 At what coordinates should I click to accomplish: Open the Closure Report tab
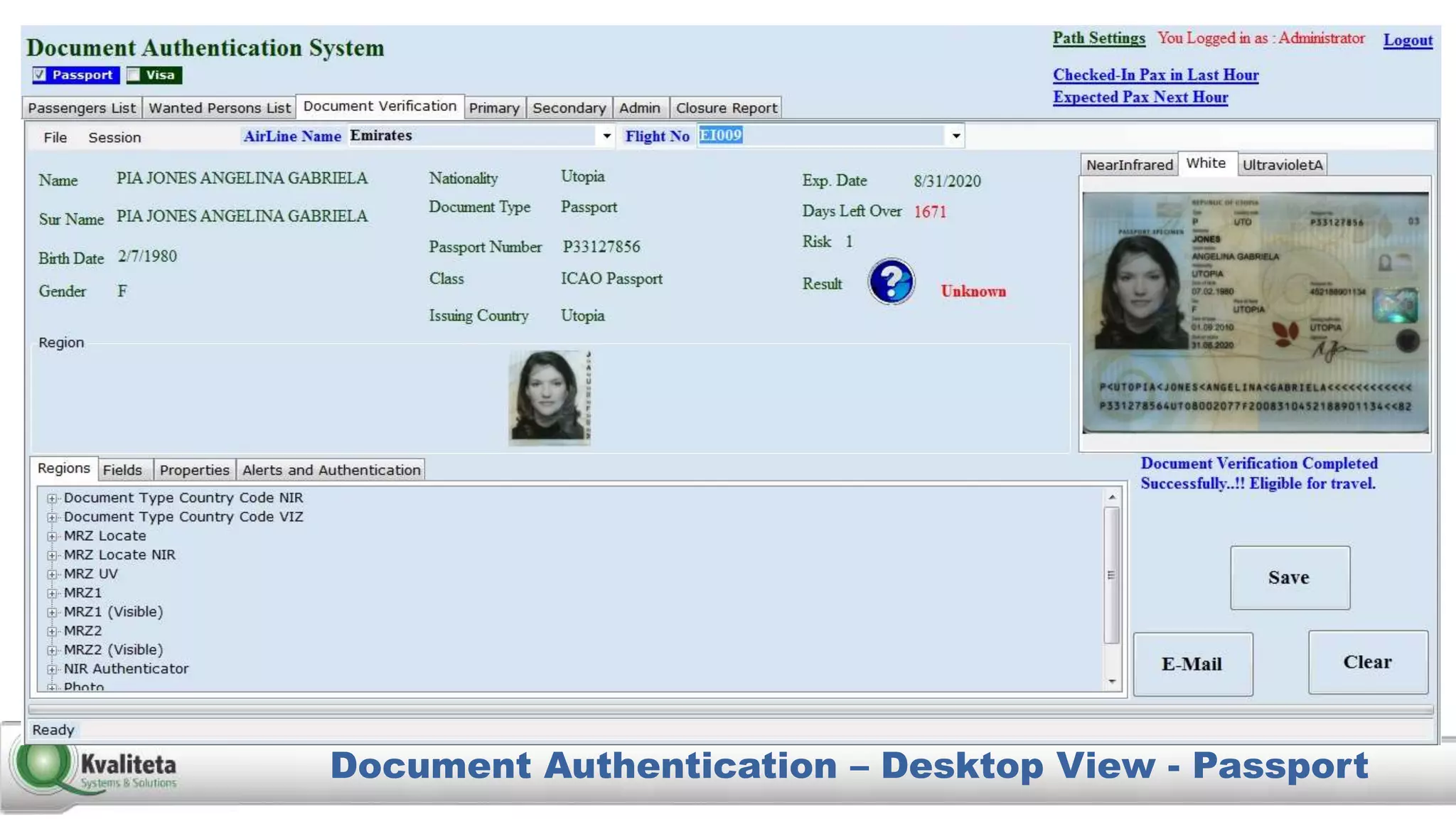tap(726, 108)
